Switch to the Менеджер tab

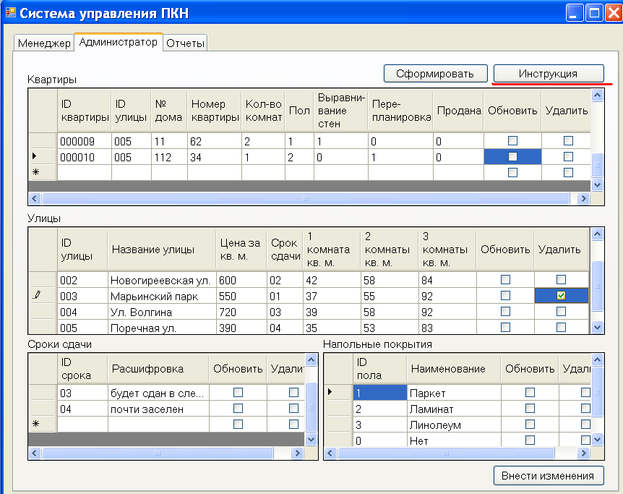(44, 44)
